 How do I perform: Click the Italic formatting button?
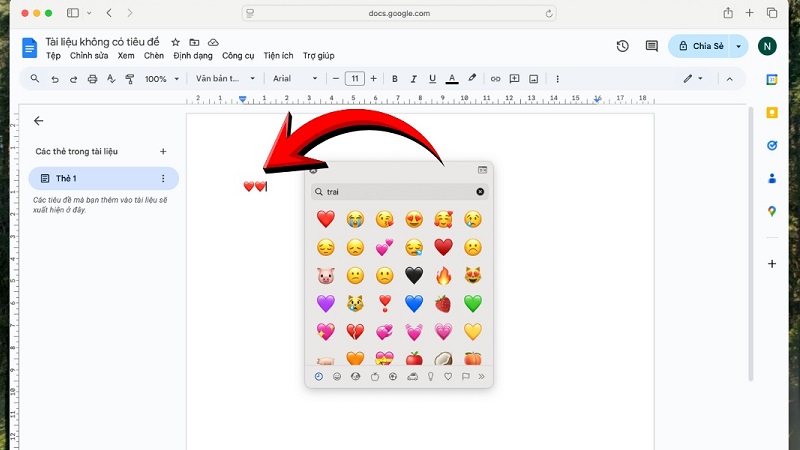(x=414, y=79)
